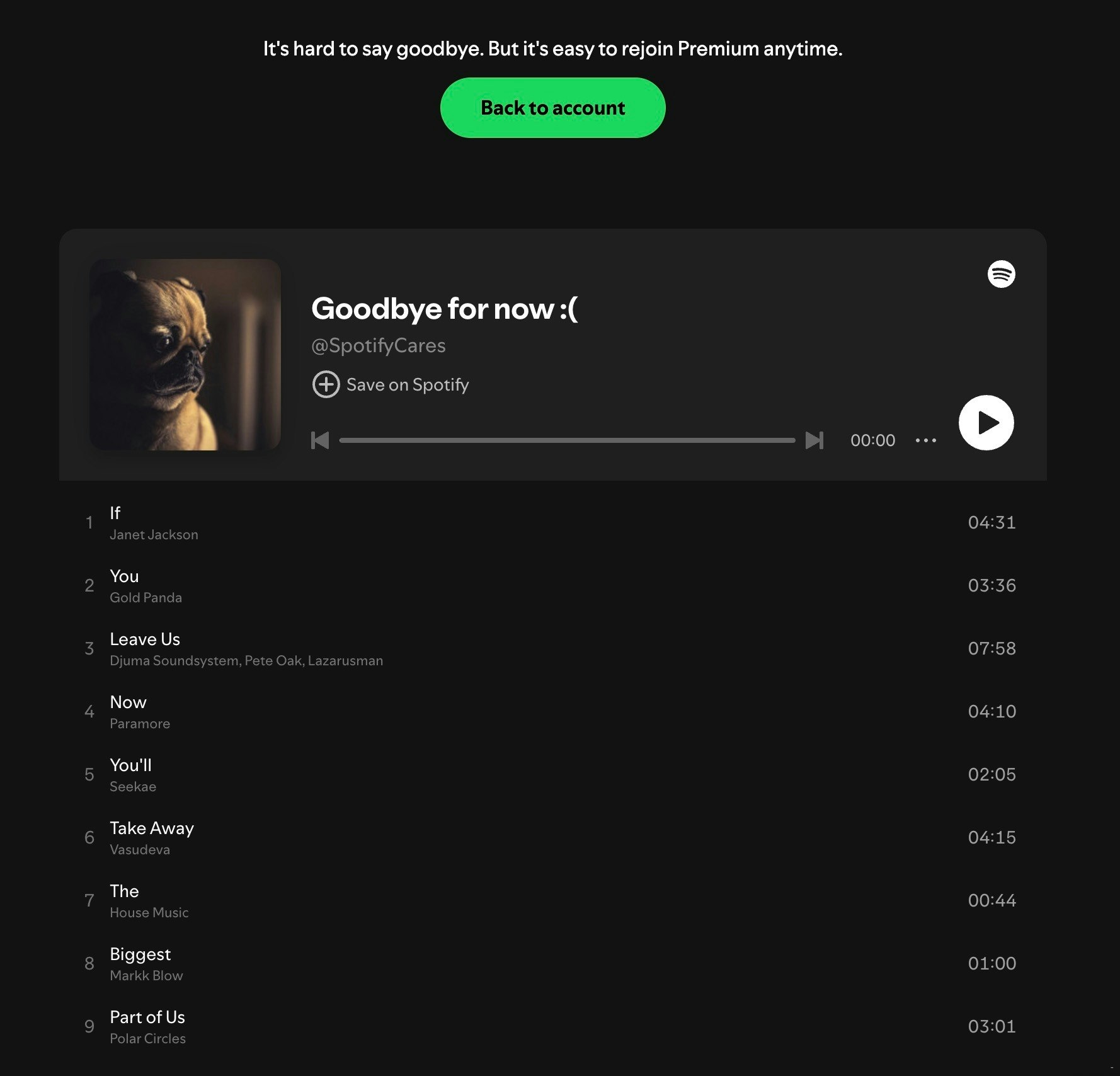Skip to the previous track
This screenshot has width=1120, height=1076.
pyautogui.click(x=320, y=440)
